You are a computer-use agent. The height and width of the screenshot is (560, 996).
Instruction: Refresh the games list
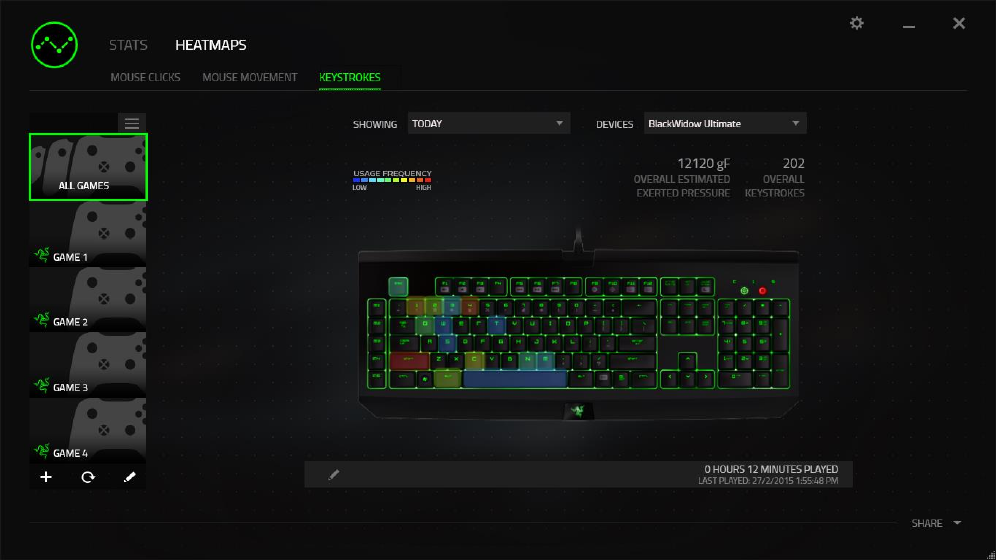[88, 477]
